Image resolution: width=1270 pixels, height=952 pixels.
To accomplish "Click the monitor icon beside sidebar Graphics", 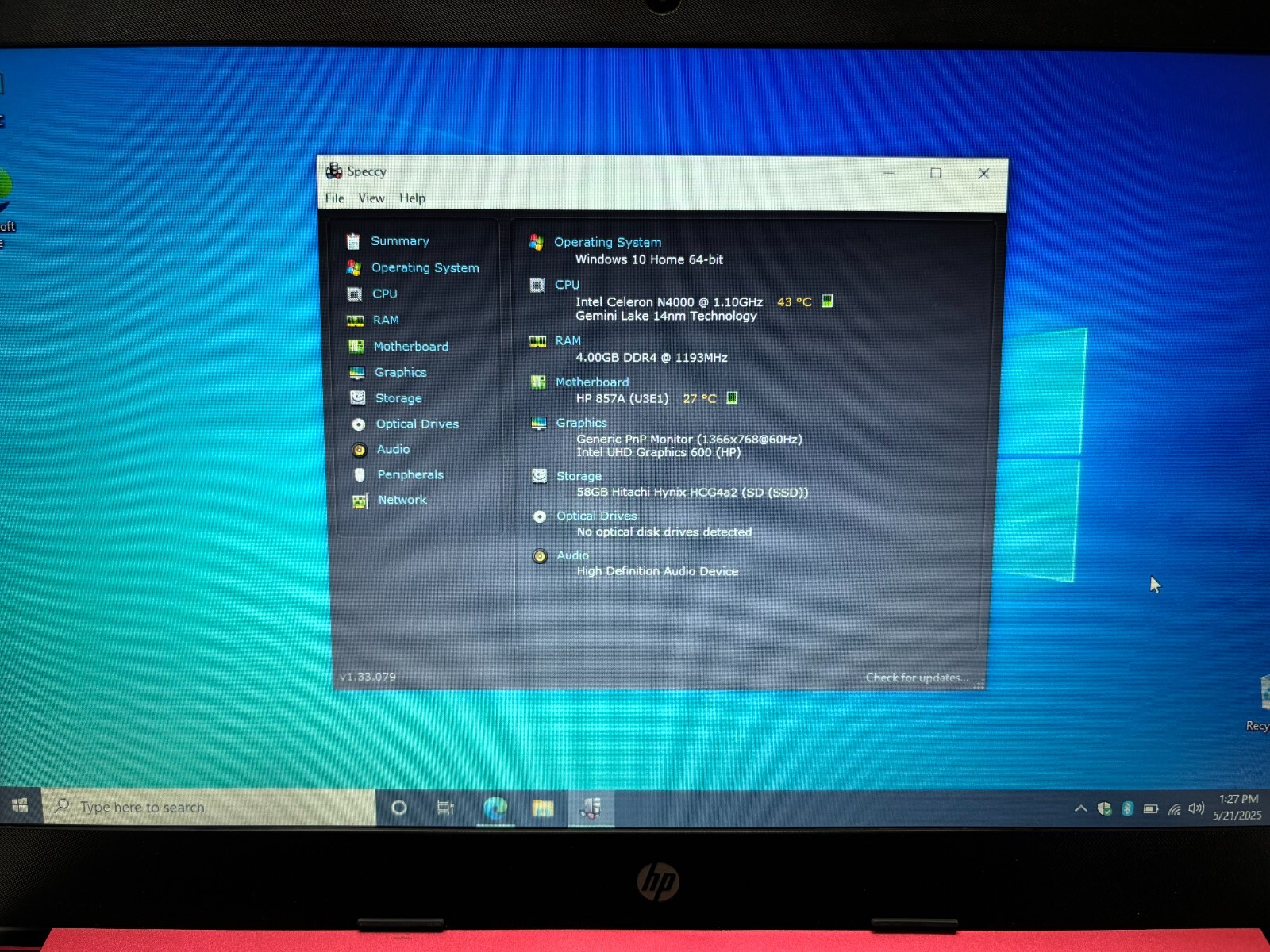I will click(356, 373).
